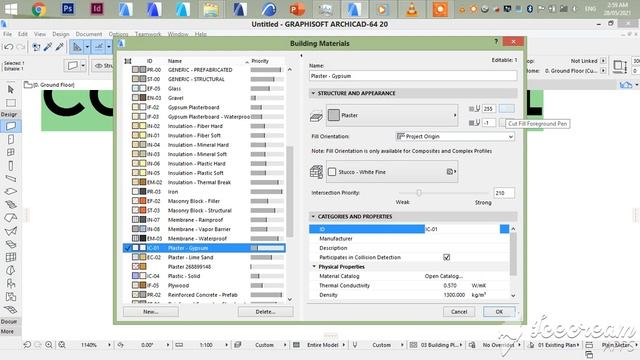Collapse the Structure and Appearance section

pyautogui.click(x=313, y=93)
